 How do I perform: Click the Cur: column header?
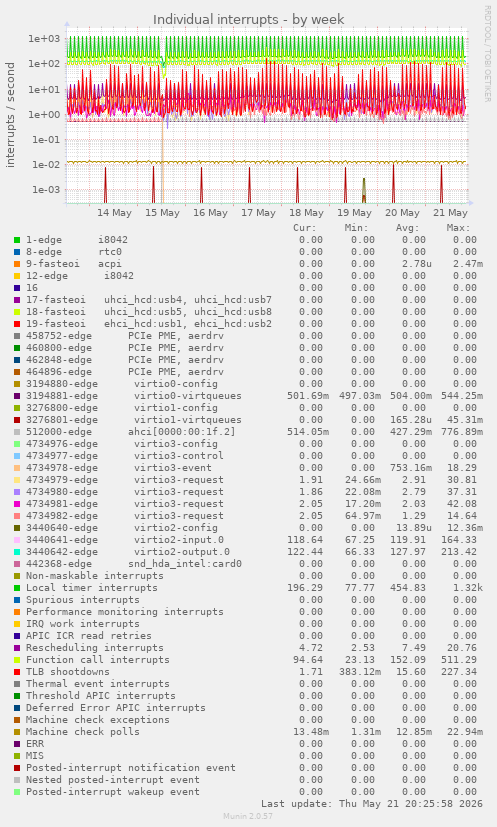304,228
